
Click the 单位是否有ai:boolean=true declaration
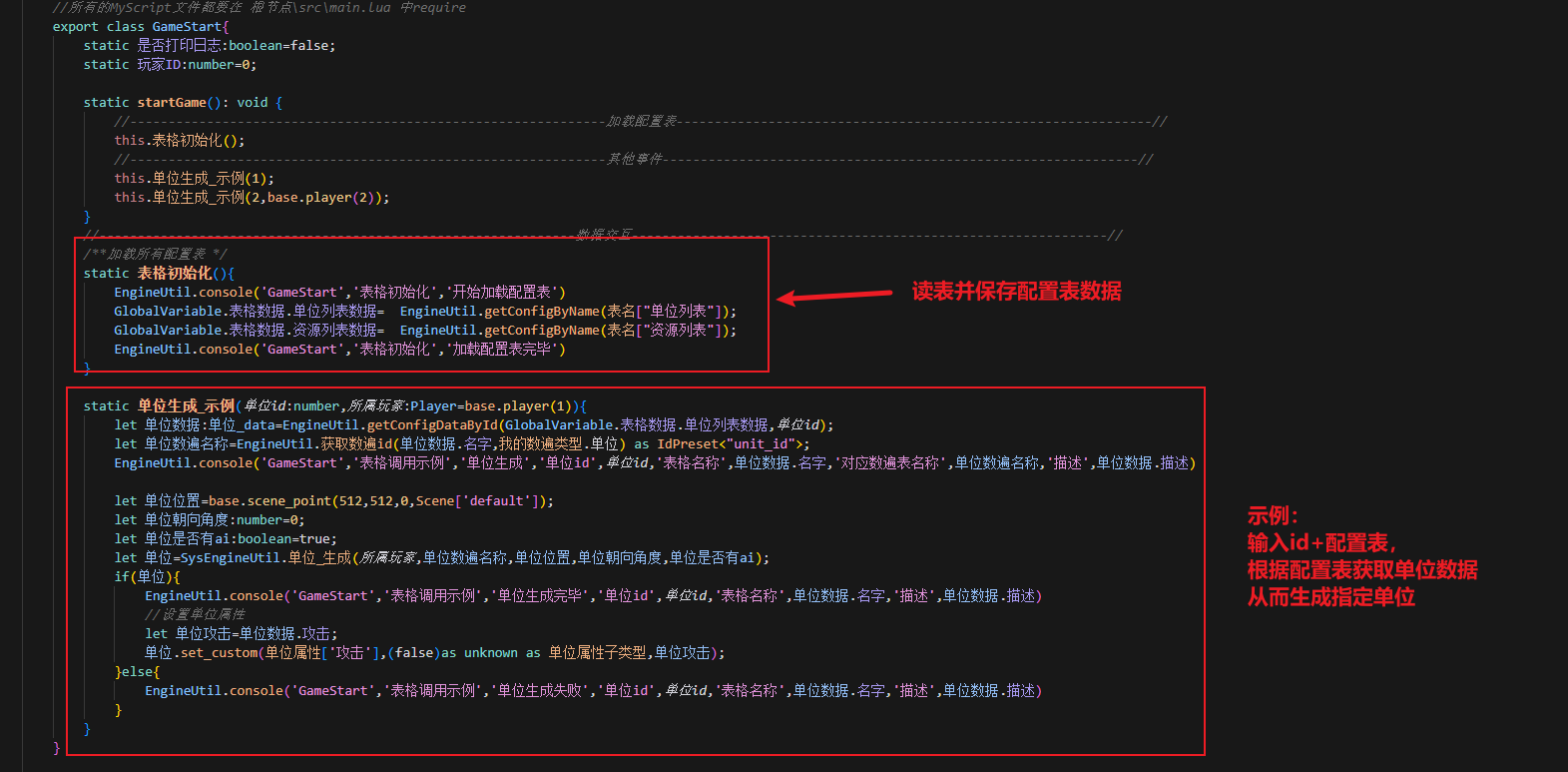coord(226,539)
